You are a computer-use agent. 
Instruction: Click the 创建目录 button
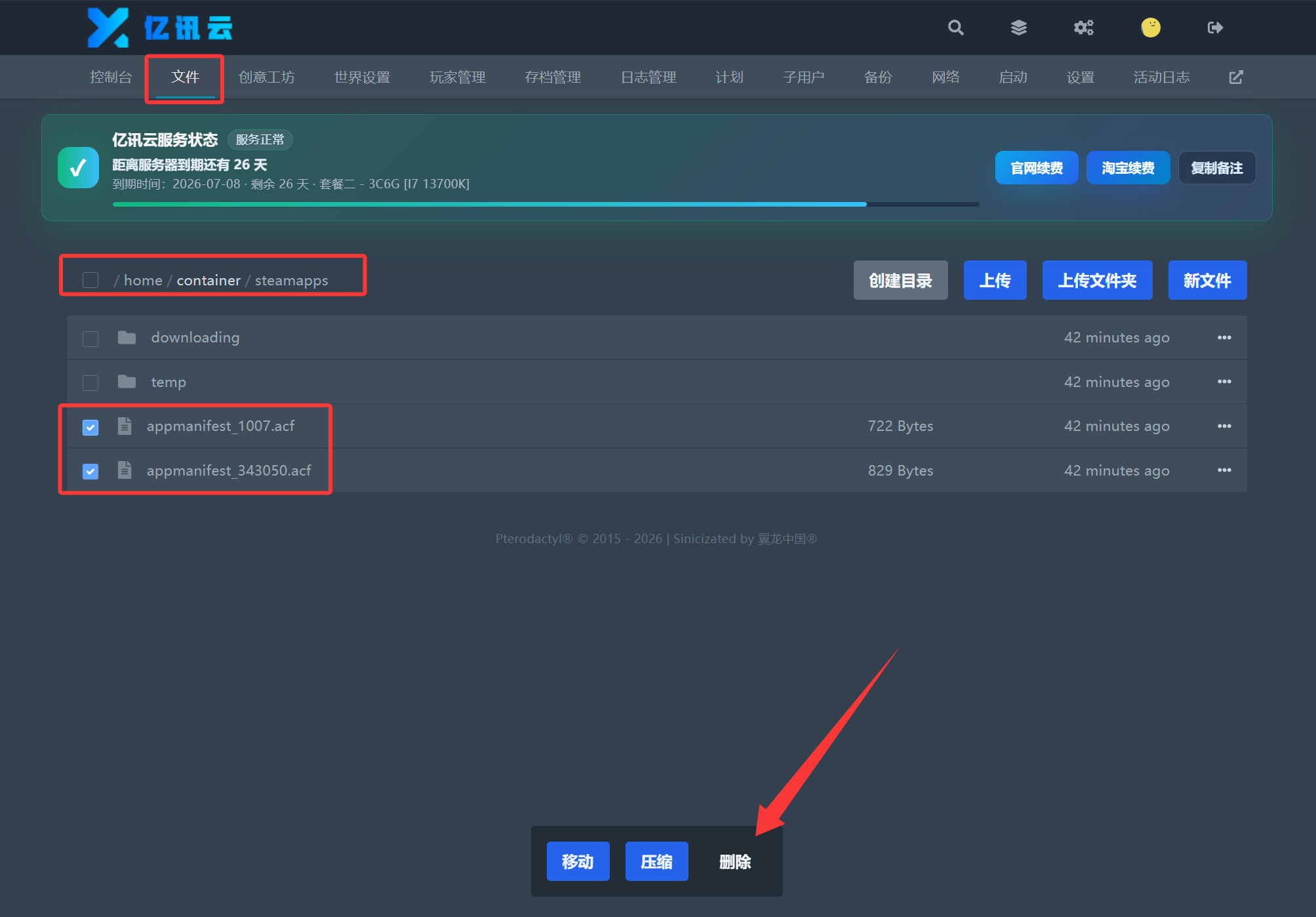pyautogui.click(x=900, y=281)
